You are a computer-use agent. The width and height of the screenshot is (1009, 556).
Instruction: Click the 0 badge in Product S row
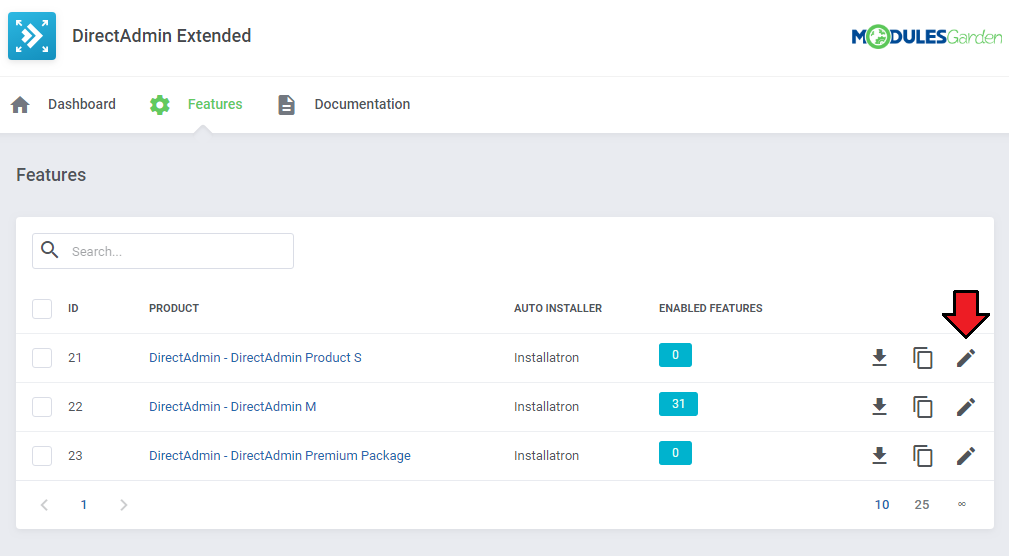(675, 355)
